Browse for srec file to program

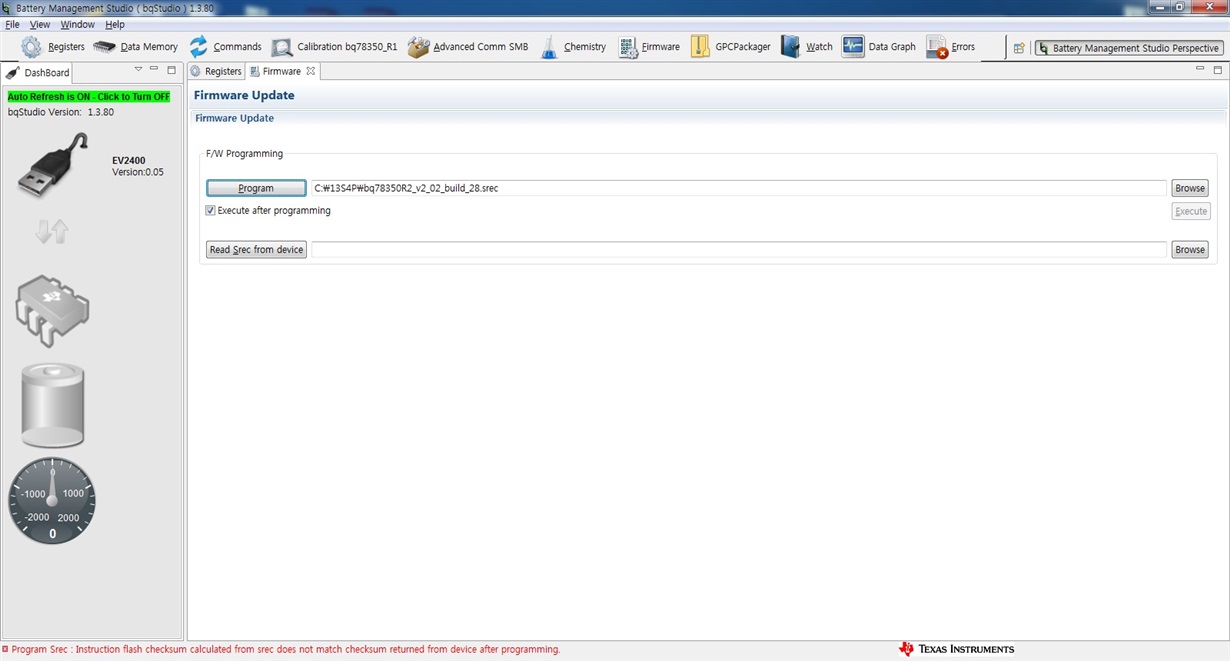[x=1190, y=188]
